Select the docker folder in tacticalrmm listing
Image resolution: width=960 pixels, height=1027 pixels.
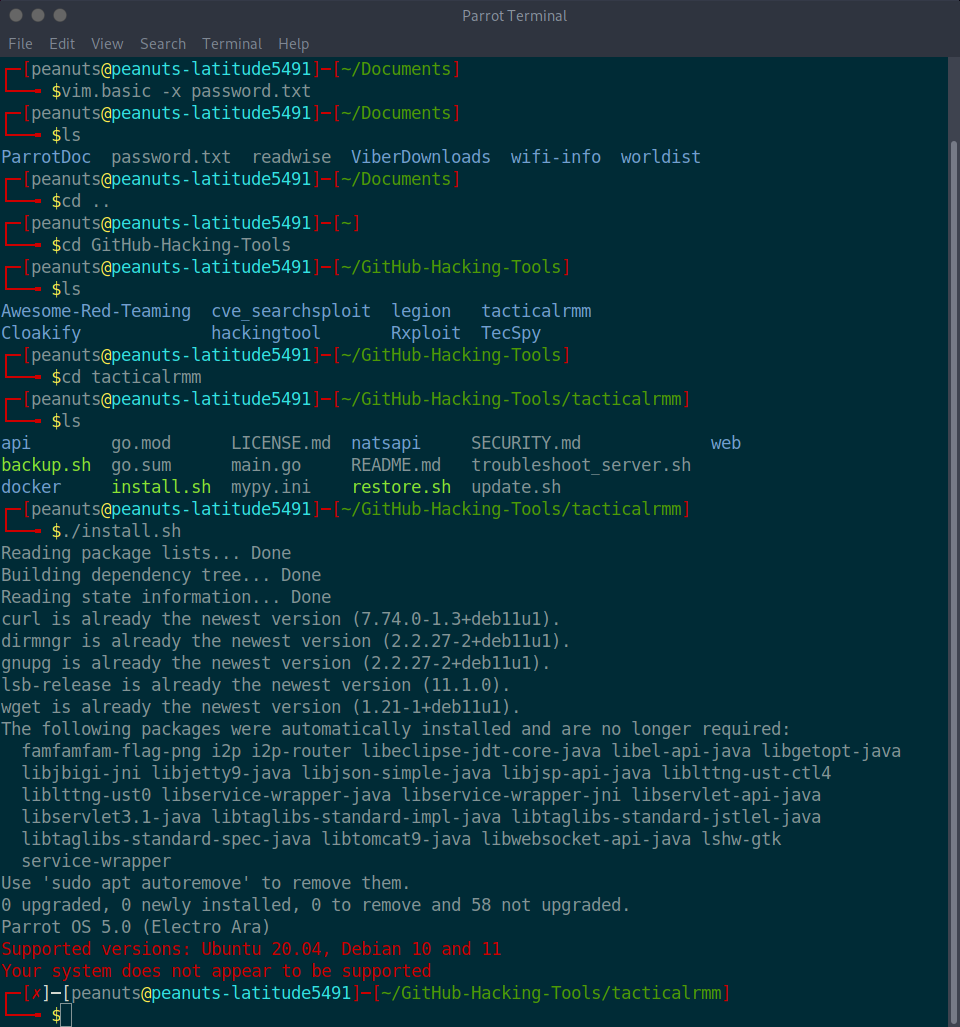pyautogui.click(x=30, y=486)
